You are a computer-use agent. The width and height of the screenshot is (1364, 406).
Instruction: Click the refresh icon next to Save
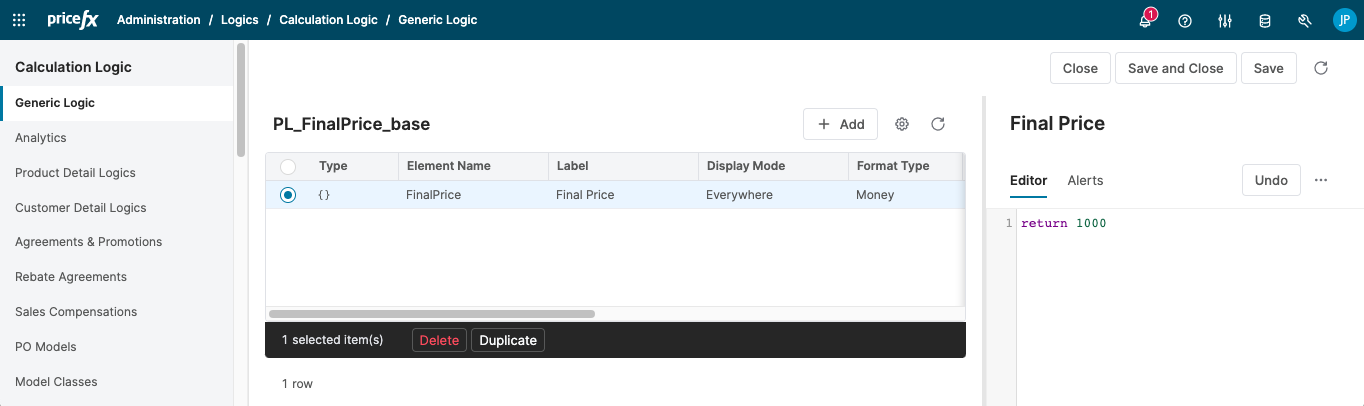point(1321,68)
